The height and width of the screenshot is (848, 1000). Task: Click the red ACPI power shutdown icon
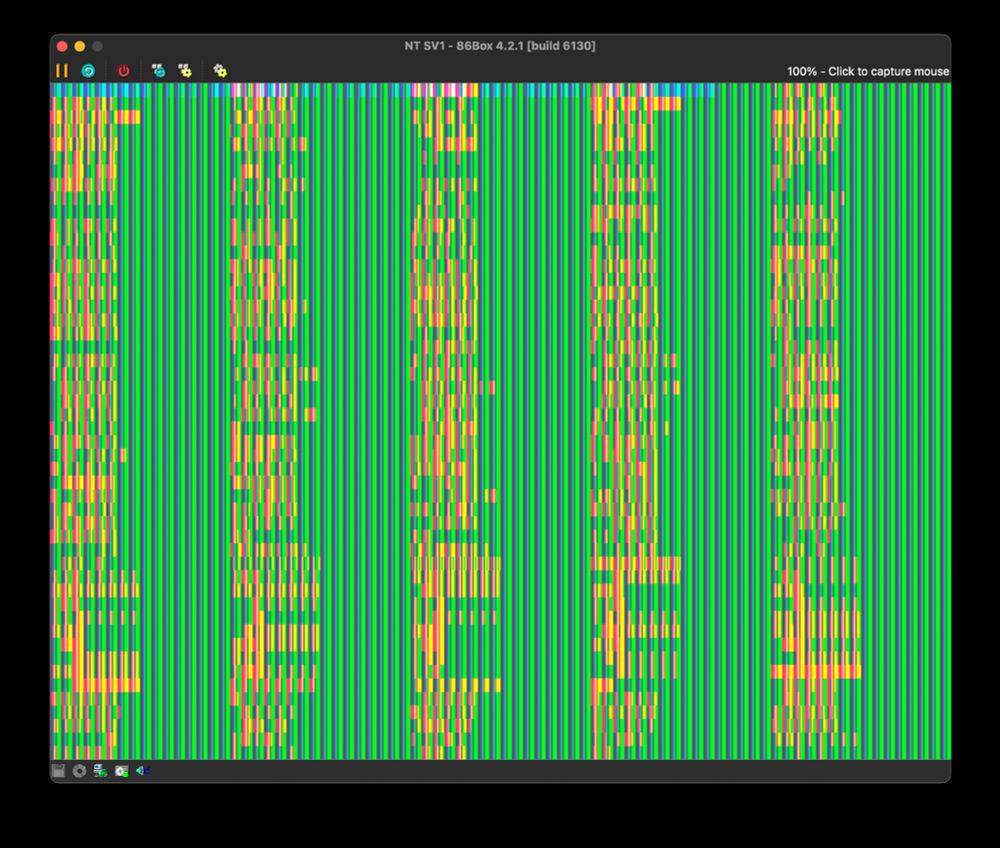[124, 71]
